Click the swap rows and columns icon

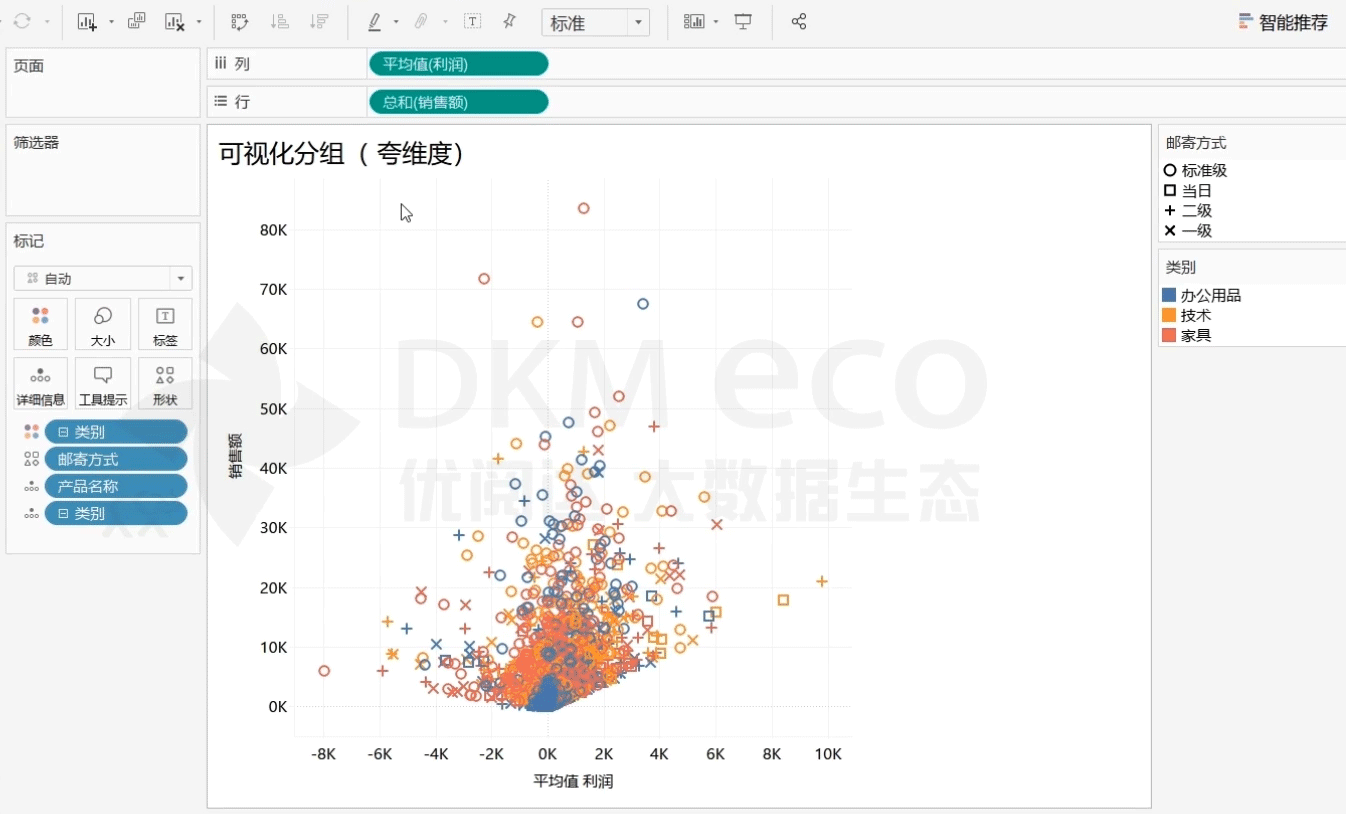(240, 22)
